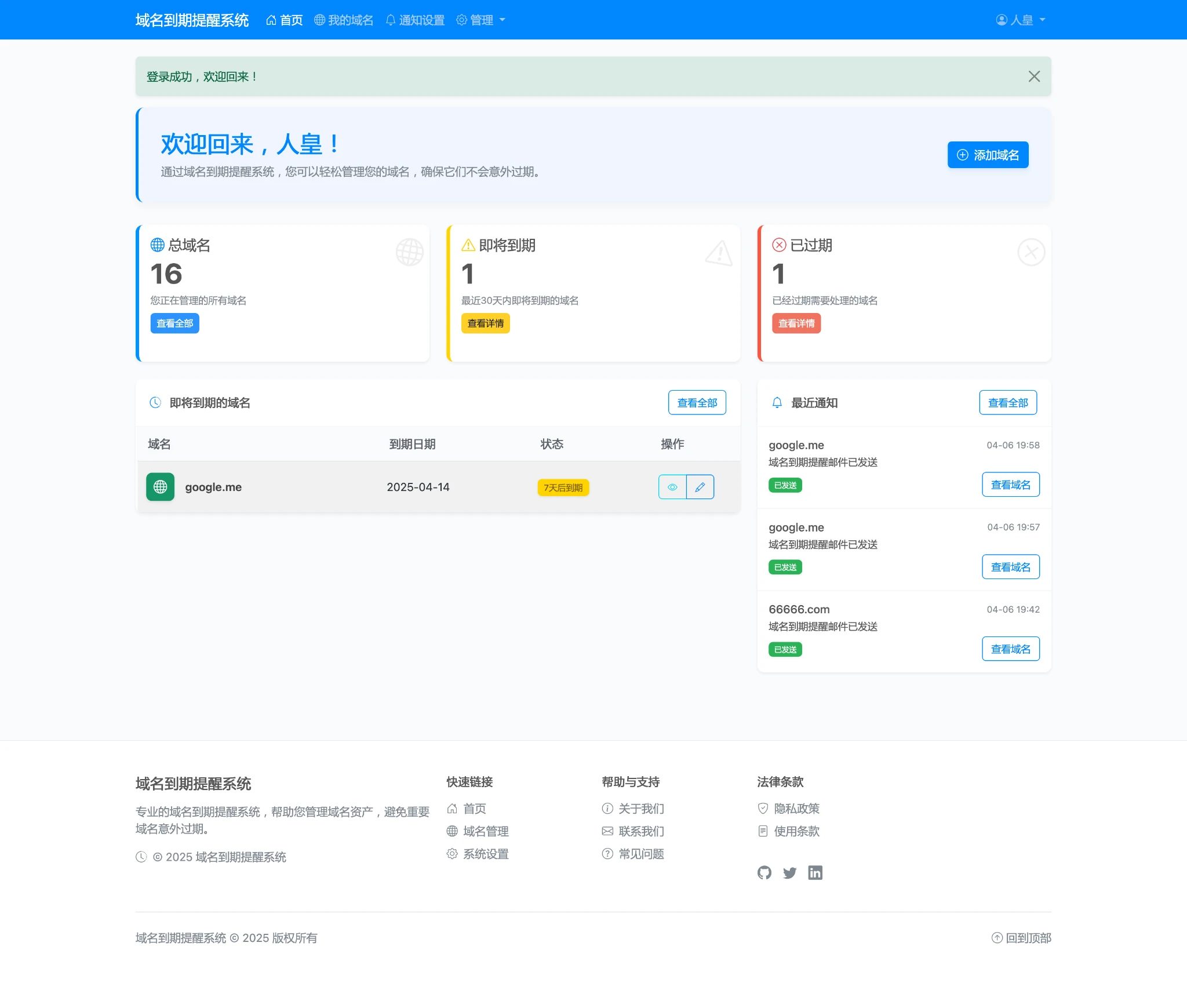This screenshot has width=1187, height=1008.
Task: Click the 到期日期 column header
Action: click(412, 444)
